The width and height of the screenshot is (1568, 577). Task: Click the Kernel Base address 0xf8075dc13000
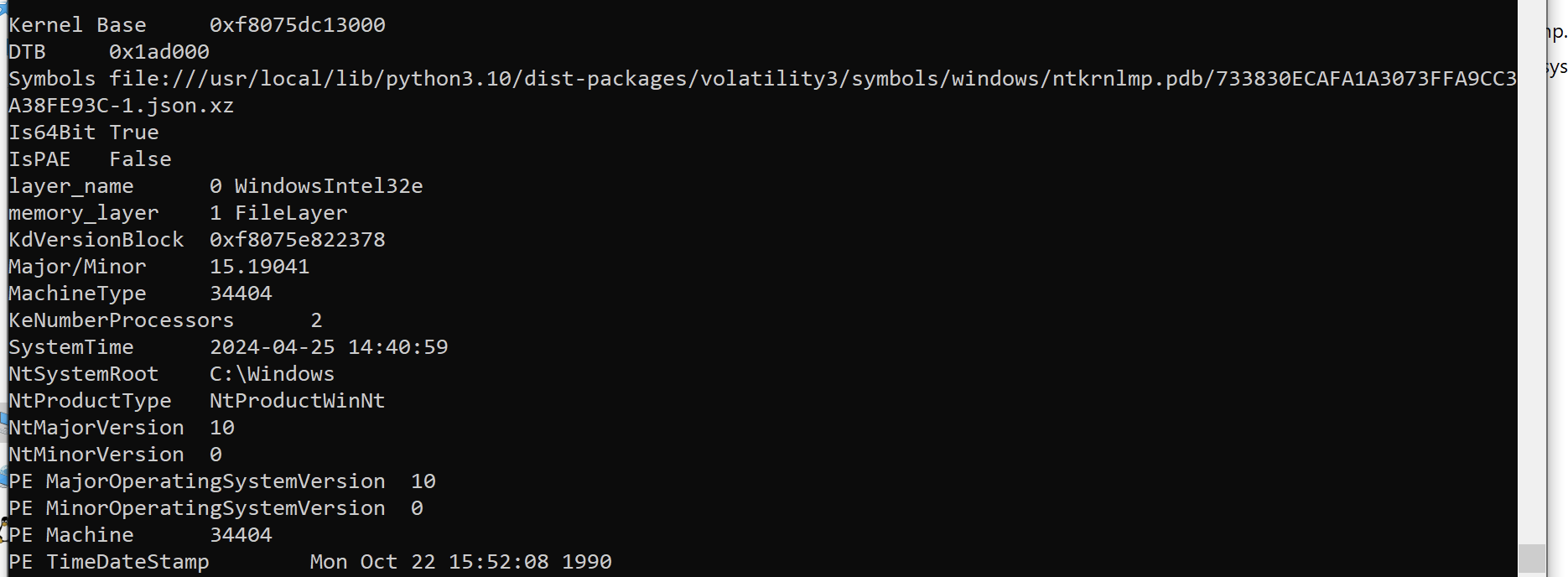pyautogui.click(x=298, y=25)
